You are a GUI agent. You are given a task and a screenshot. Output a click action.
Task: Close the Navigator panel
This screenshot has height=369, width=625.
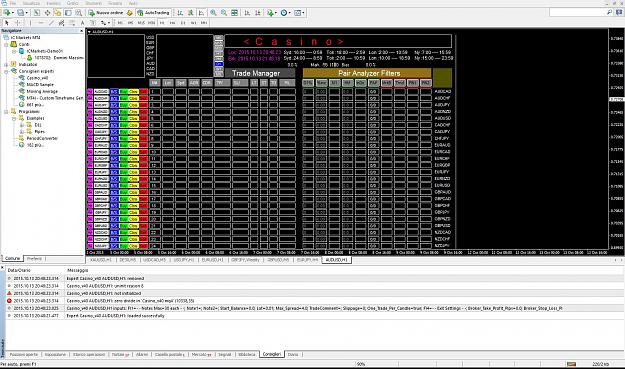81,31
